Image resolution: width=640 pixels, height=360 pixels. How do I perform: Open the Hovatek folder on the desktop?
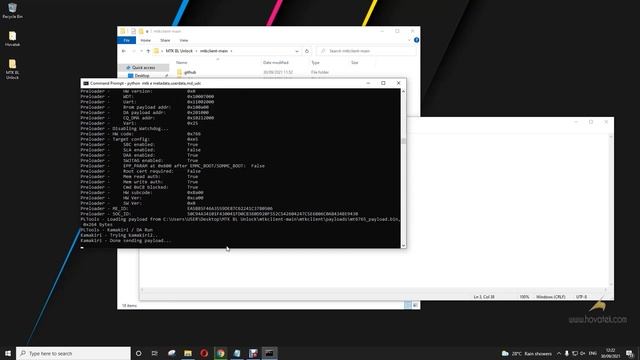pyautogui.click(x=12, y=39)
